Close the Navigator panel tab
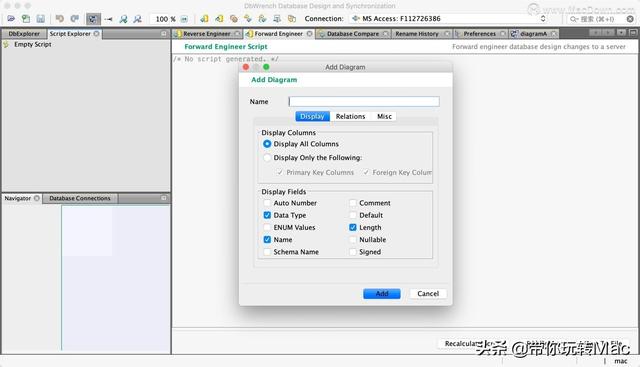 pyautogui.click(x=37, y=198)
